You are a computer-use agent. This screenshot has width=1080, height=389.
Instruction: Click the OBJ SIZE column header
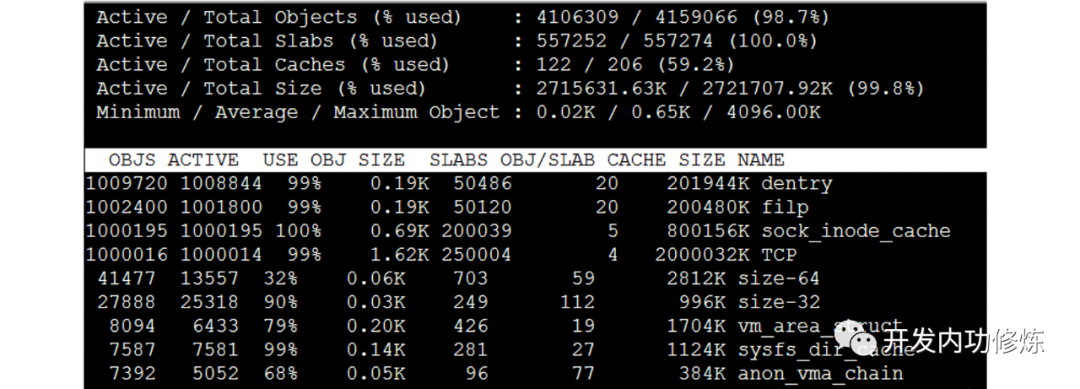(x=357, y=160)
